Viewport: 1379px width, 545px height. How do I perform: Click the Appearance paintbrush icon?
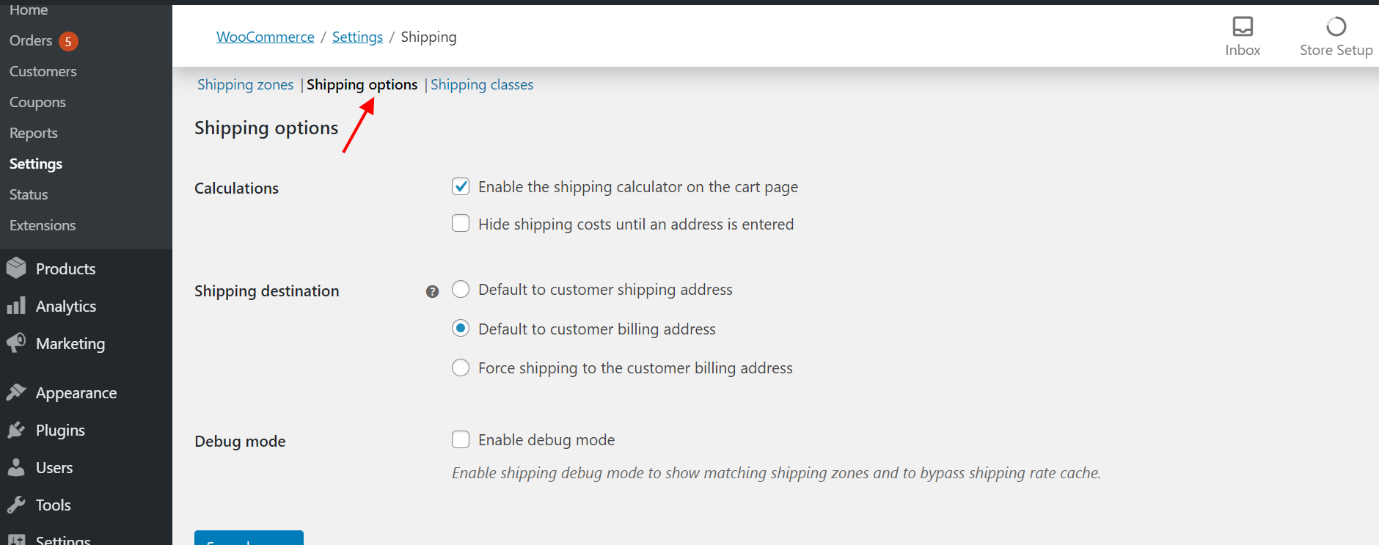click(15, 393)
